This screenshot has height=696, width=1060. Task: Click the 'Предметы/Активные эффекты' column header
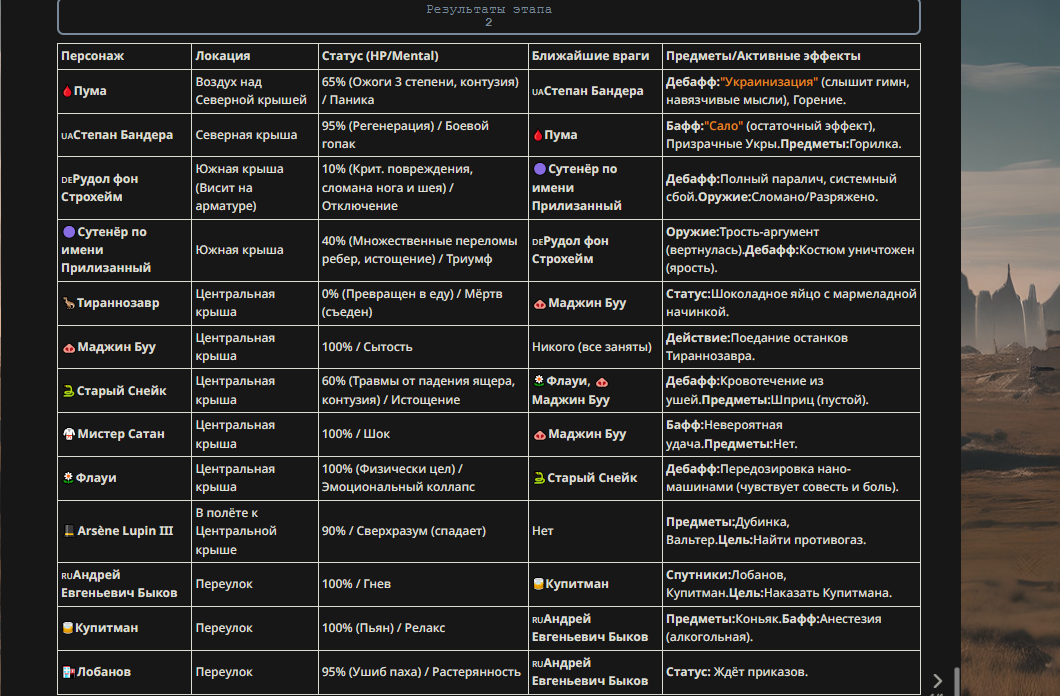[791, 56]
